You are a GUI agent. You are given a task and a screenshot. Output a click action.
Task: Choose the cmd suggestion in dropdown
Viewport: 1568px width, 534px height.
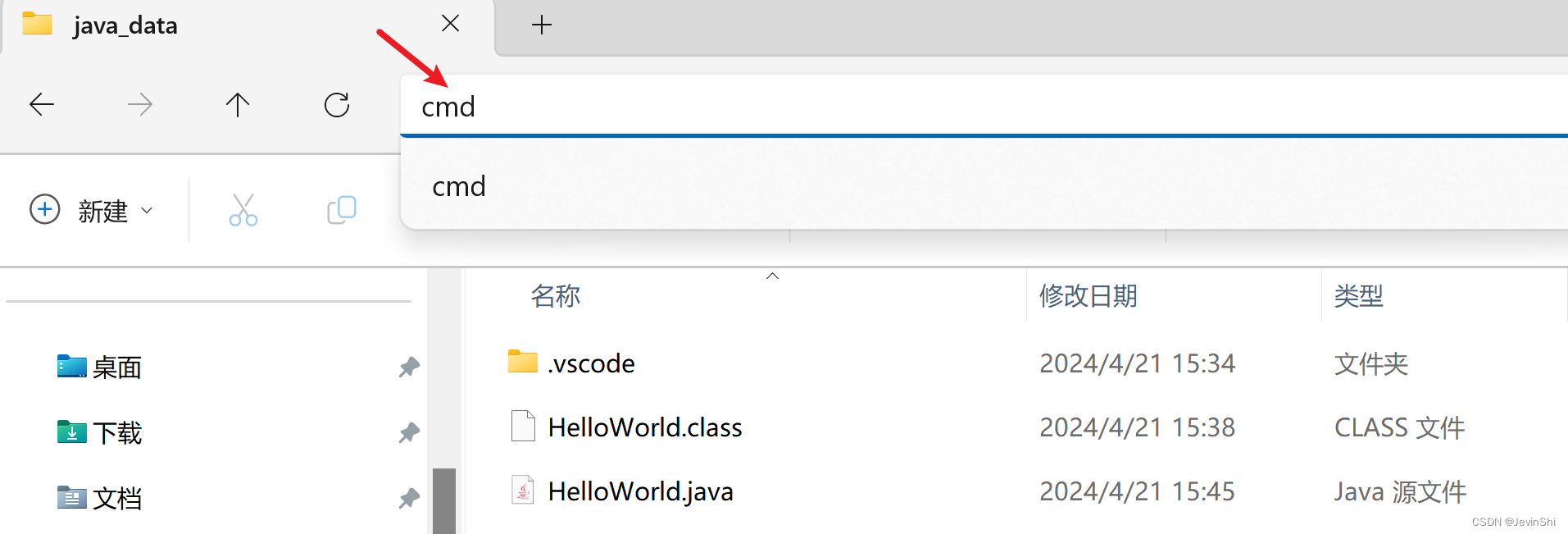pos(984,186)
